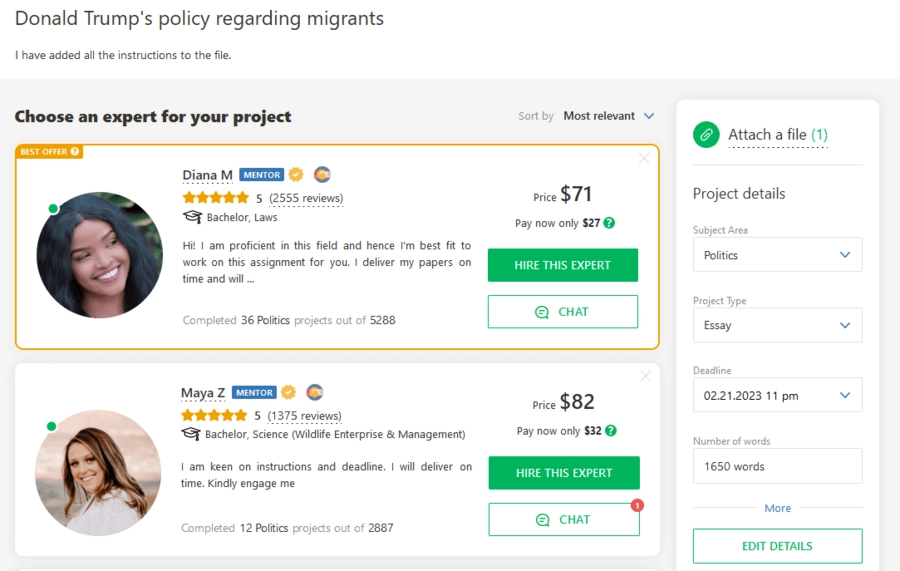Click 'Bachelor, Laws' text
This screenshot has height=571, width=900.
point(242,217)
